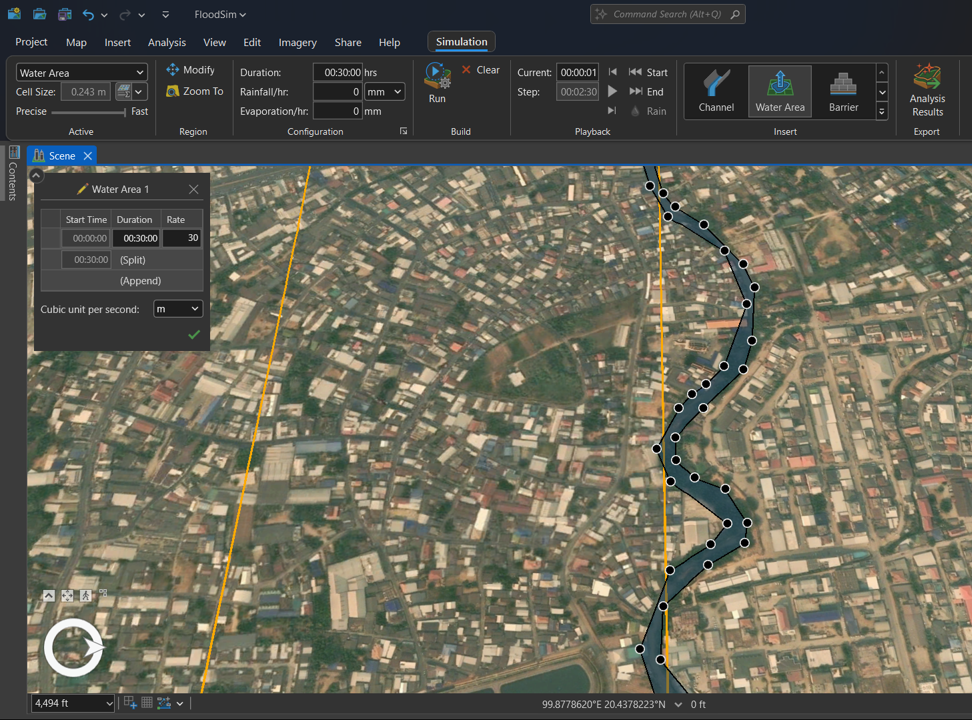972x720 pixels.
Task: Click the Clear build button
Action: tap(480, 70)
